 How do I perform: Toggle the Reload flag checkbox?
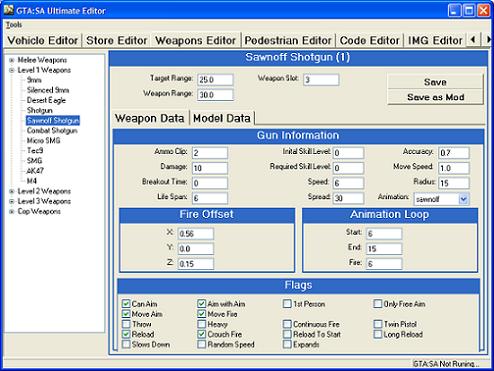coord(126,334)
